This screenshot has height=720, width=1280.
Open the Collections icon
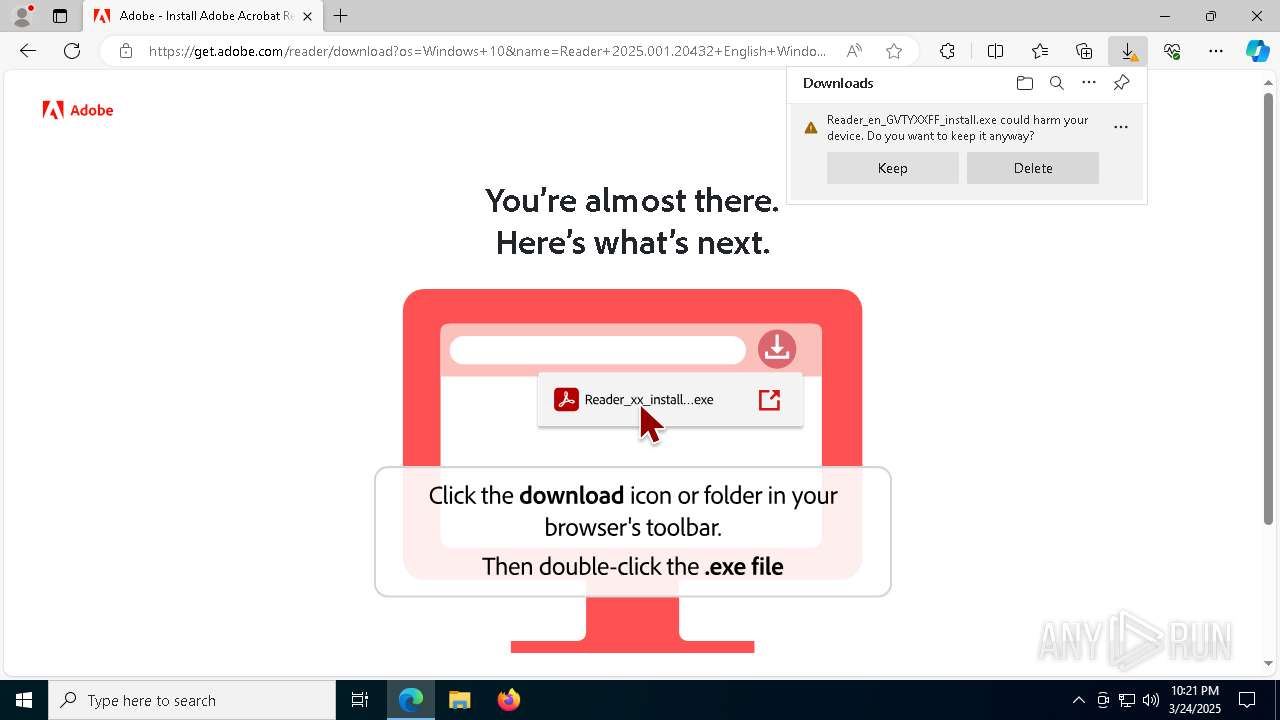point(1084,51)
